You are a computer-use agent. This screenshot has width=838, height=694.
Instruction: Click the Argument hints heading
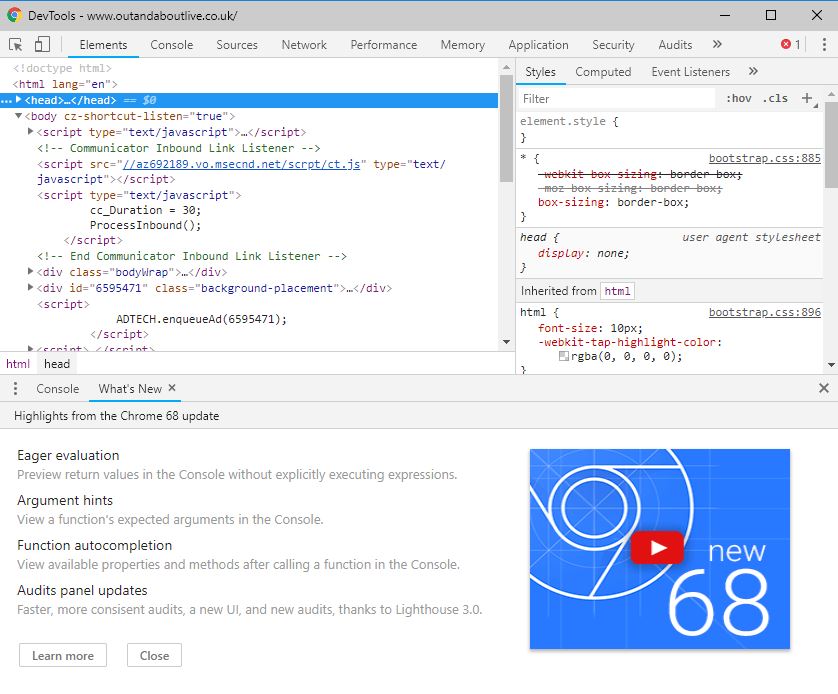click(65, 500)
